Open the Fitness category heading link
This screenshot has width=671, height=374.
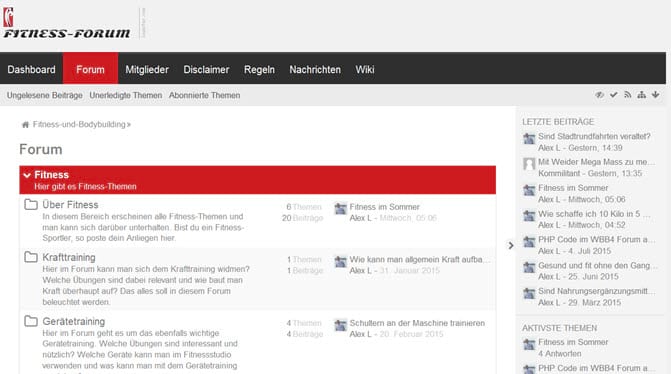51,175
